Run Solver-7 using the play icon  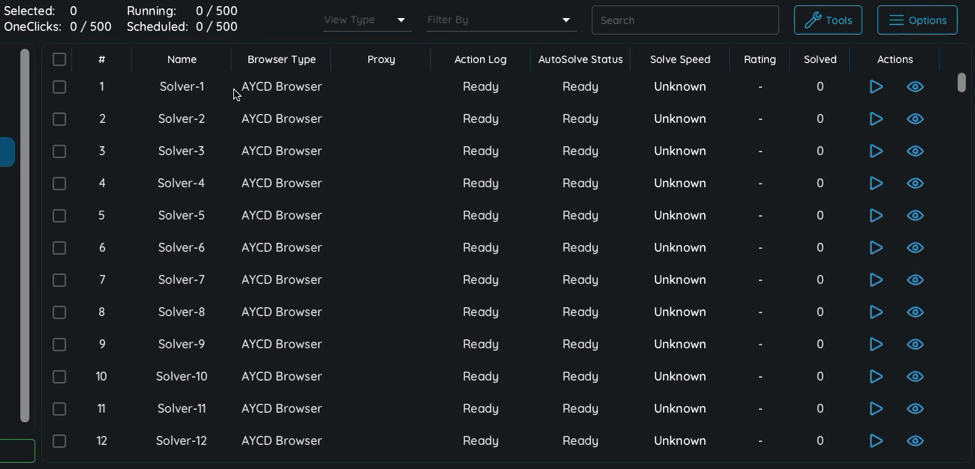pyautogui.click(x=876, y=280)
